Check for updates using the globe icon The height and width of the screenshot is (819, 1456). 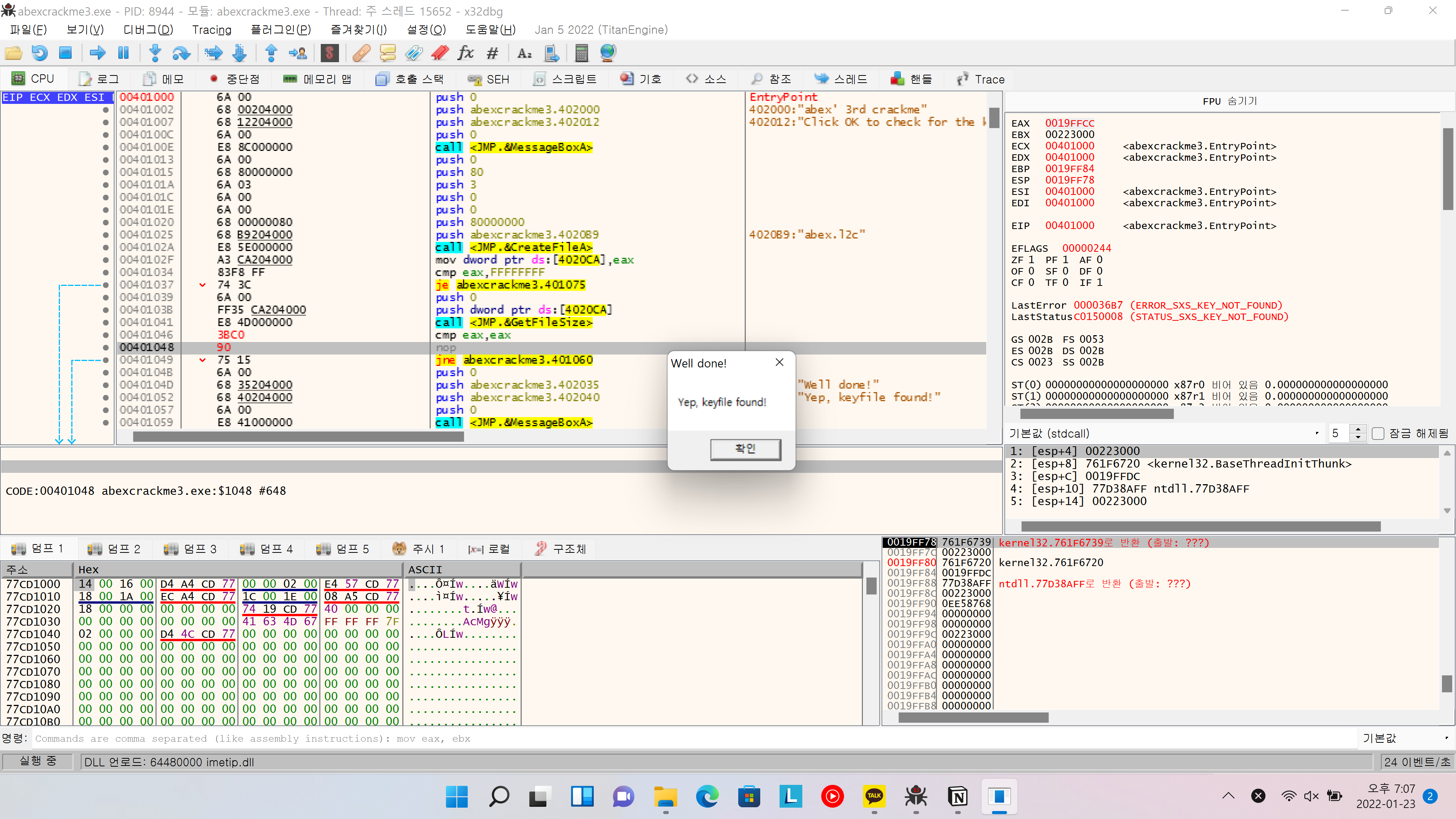point(608,53)
